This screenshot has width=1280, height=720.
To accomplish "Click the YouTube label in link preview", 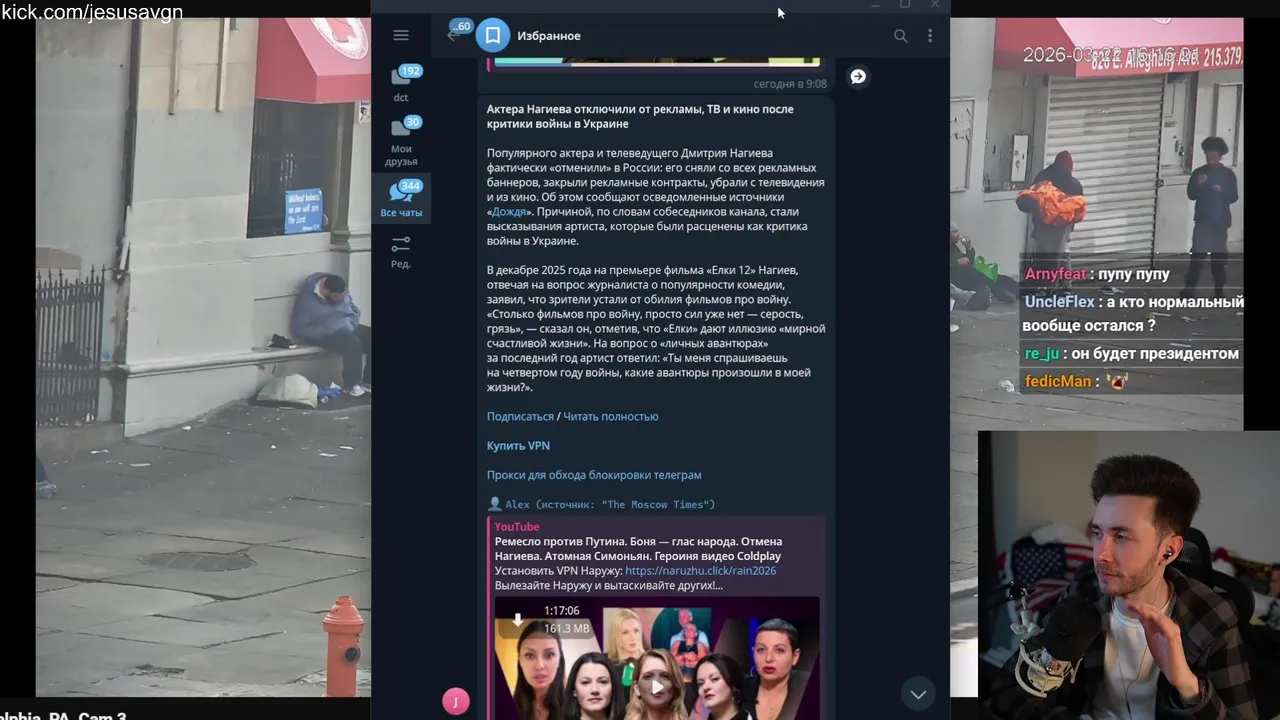I will point(517,527).
